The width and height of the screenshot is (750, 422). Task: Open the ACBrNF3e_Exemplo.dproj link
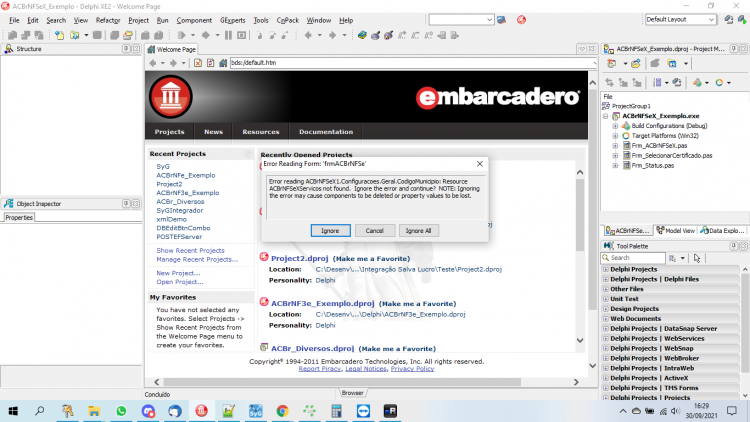point(322,303)
